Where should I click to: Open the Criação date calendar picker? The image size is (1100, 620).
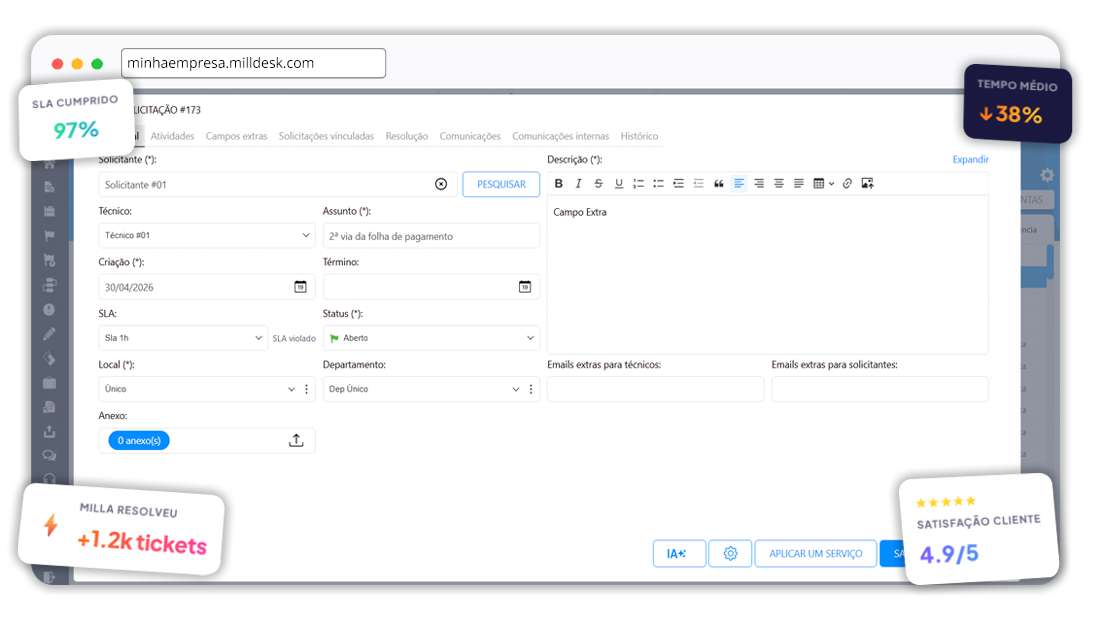300,287
